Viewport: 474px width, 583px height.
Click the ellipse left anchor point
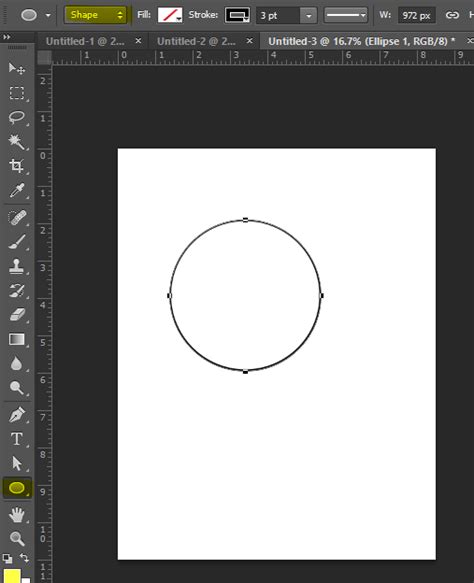[170, 296]
